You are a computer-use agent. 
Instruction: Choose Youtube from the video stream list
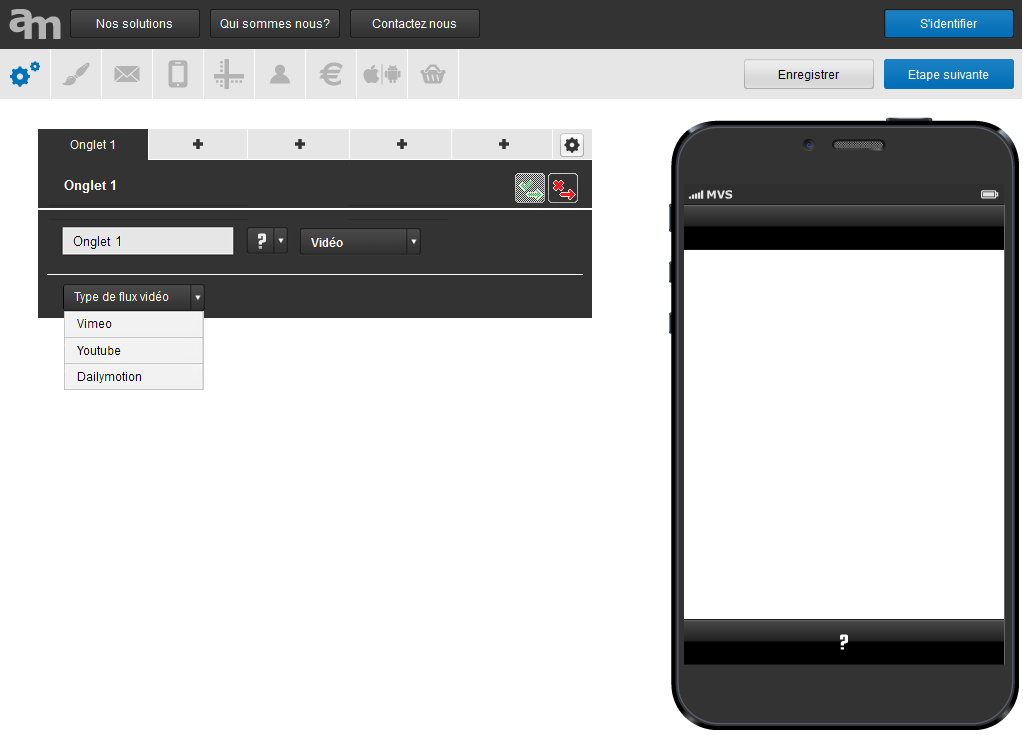(134, 351)
